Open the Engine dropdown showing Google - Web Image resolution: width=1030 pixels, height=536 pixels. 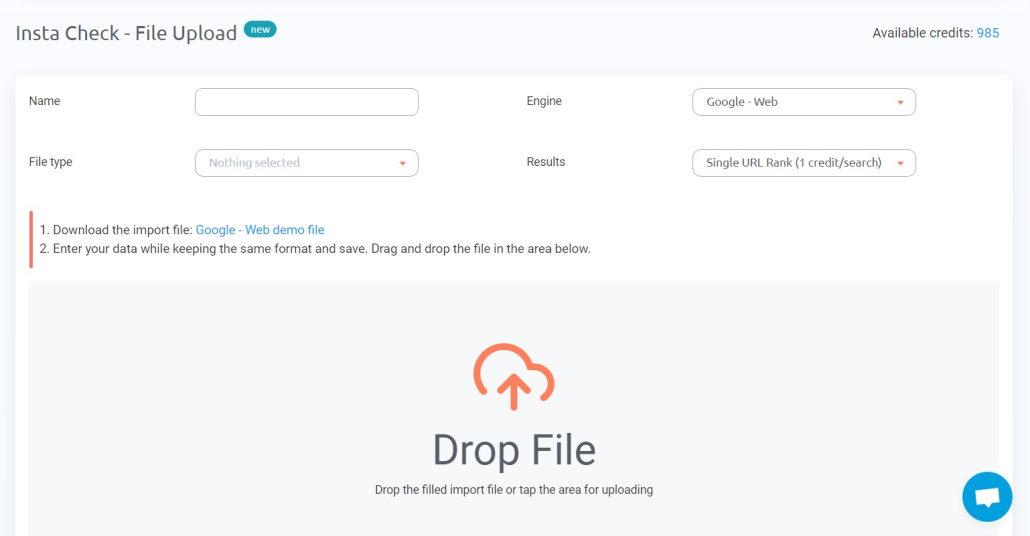click(804, 102)
